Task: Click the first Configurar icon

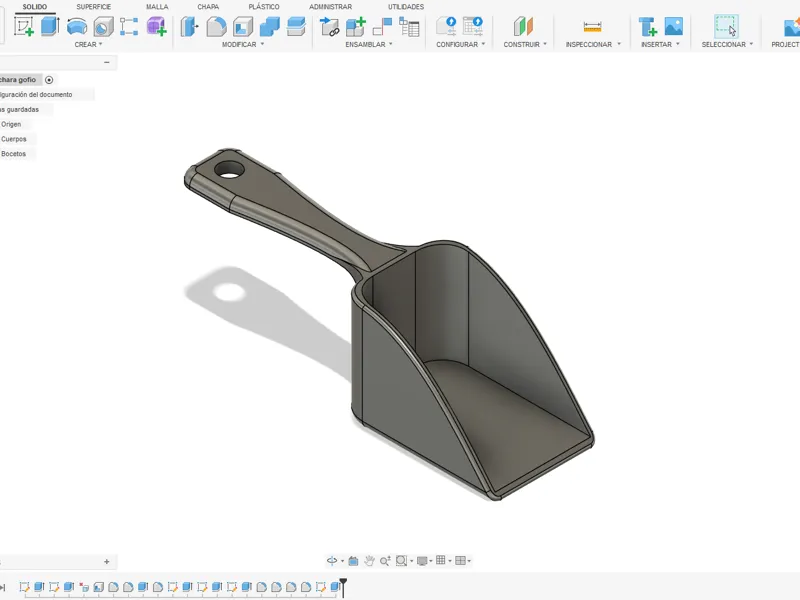Action: click(446, 27)
